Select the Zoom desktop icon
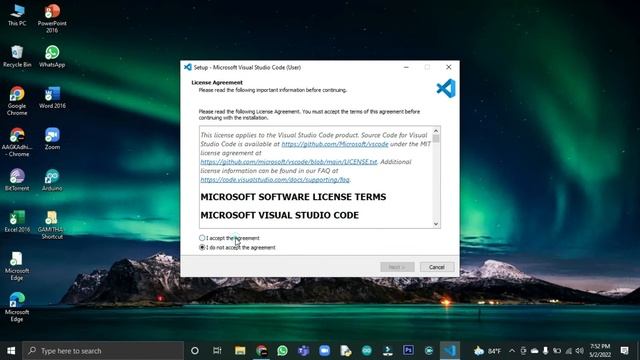The width and height of the screenshot is (640, 360). [52, 139]
